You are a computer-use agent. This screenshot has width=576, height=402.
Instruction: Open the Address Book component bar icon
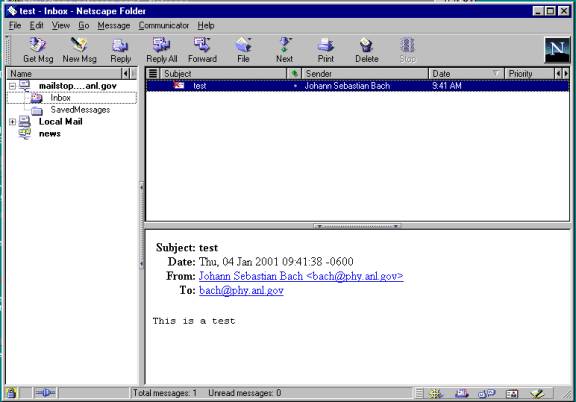pos(512,394)
